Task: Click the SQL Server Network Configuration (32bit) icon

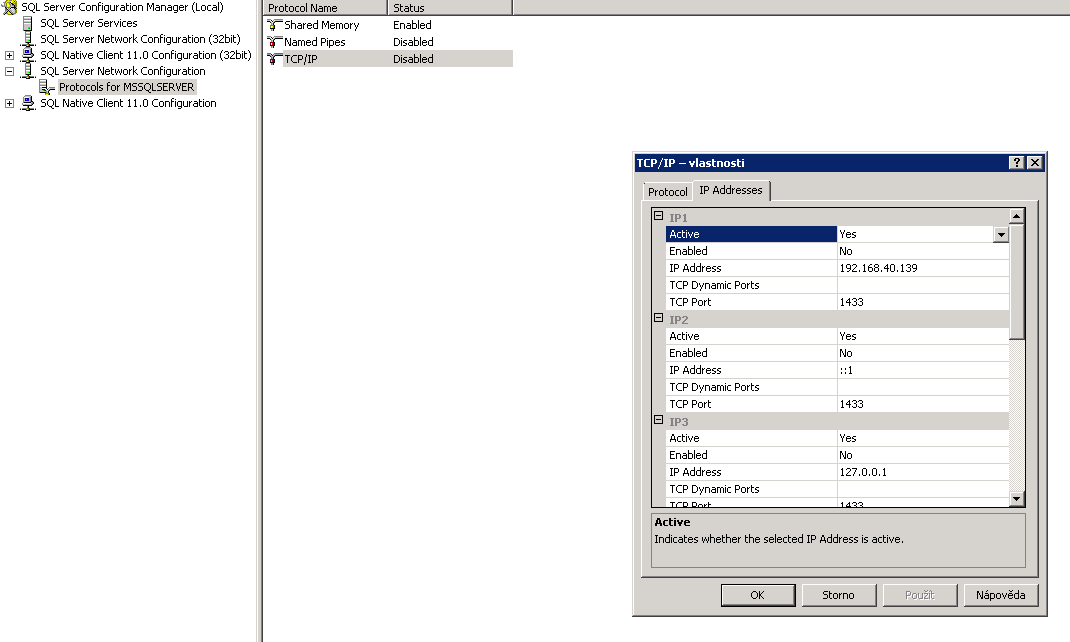Action: (x=28, y=40)
